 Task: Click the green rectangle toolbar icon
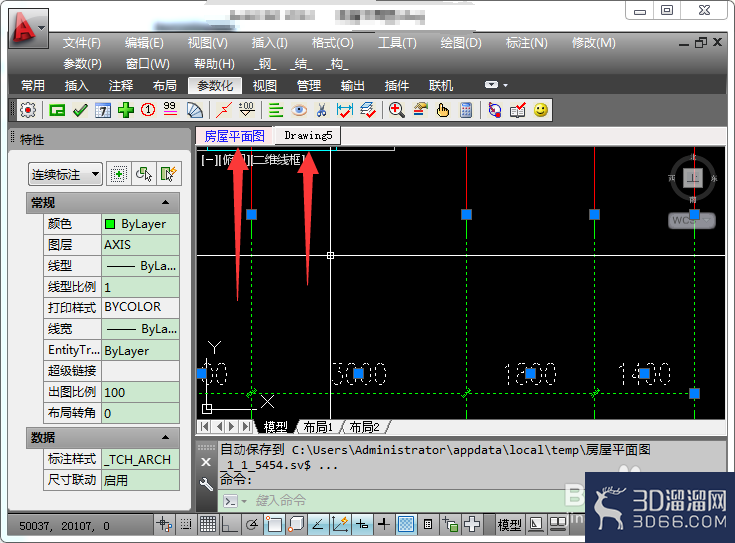click(x=57, y=111)
